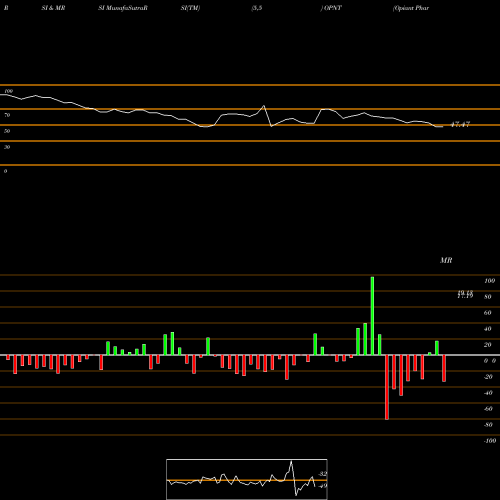Click the 'SI(TM)' header label
The height and width of the screenshot is (500, 500).
(x=190, y=8)
